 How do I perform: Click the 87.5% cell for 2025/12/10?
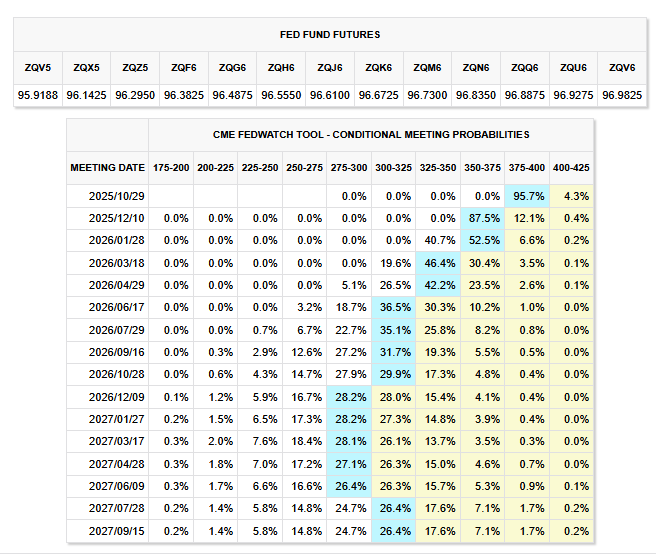[x=482, y=218]
